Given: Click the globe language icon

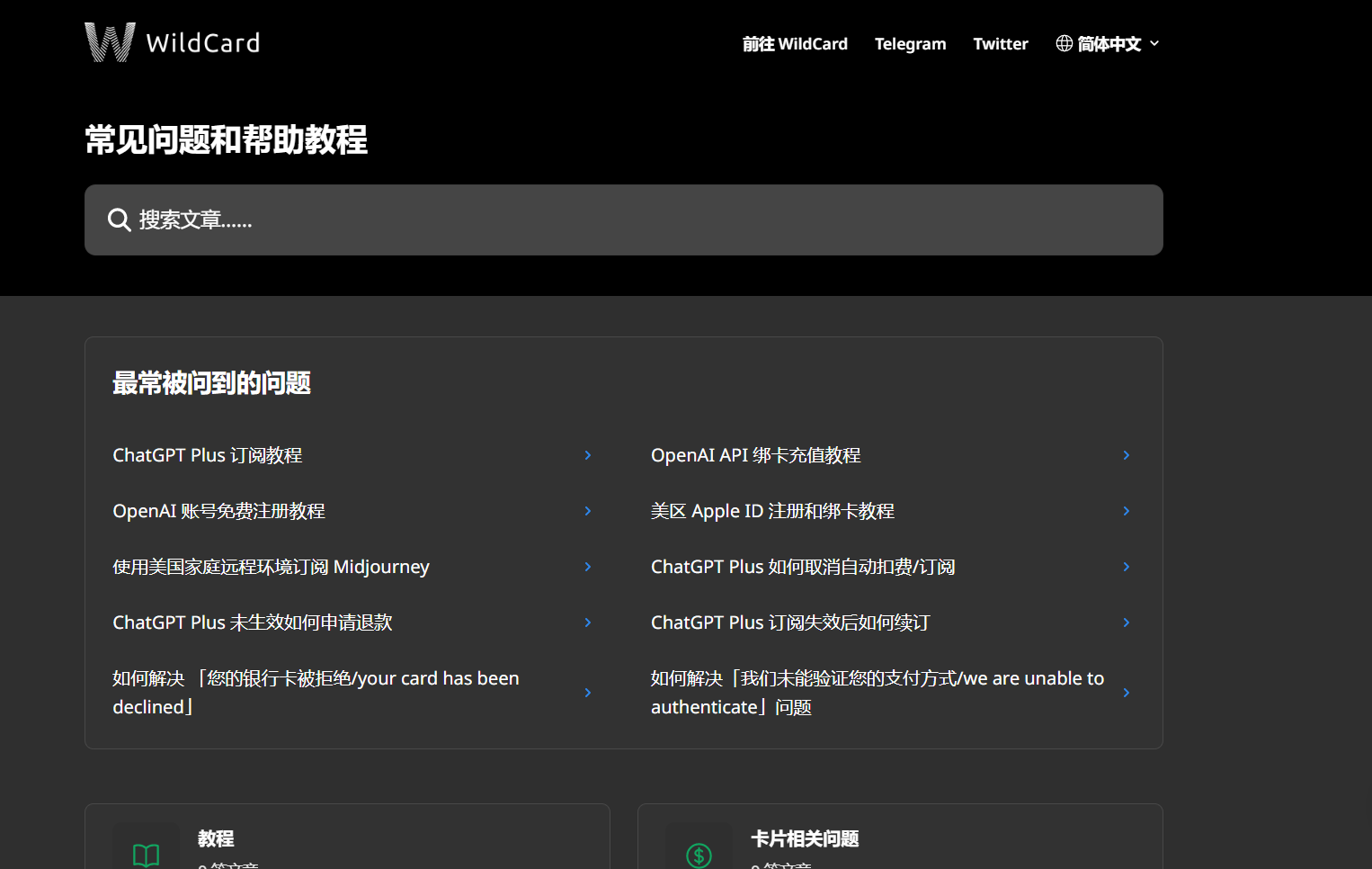Looking at the screenshot, I should tap(1064, 43).
